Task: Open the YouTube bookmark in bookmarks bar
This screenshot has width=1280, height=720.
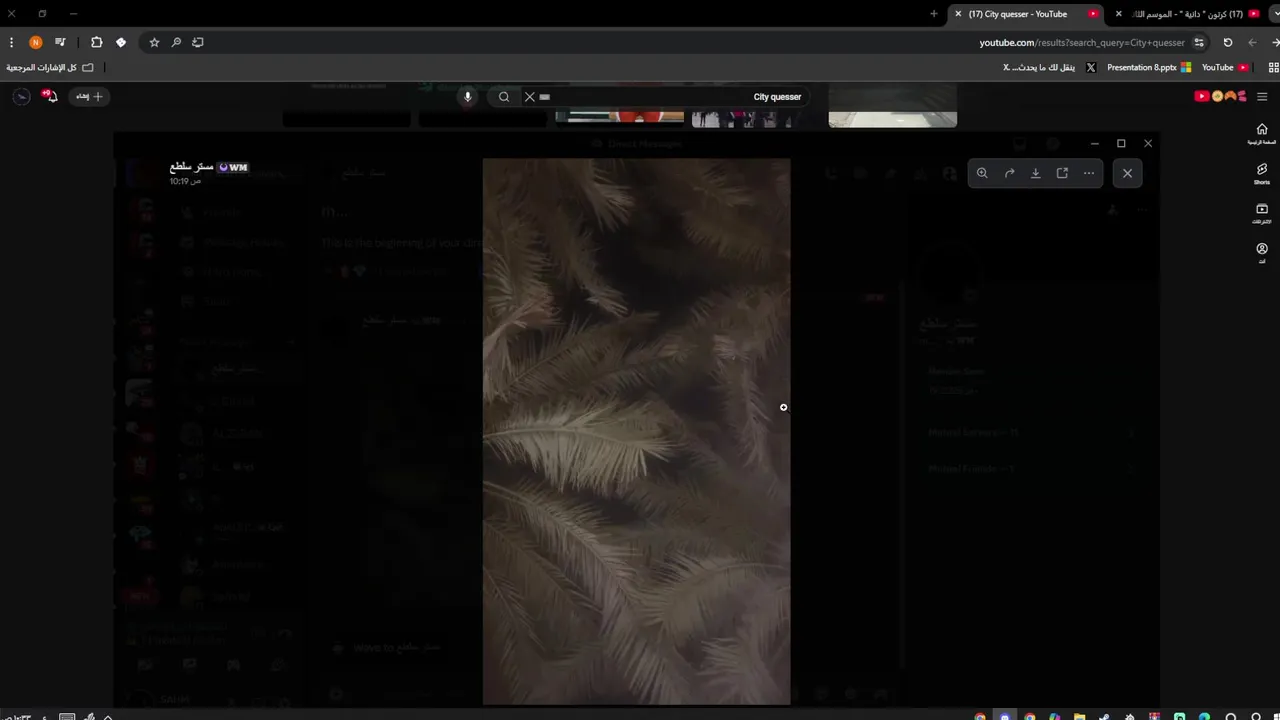Action: 1225,68
